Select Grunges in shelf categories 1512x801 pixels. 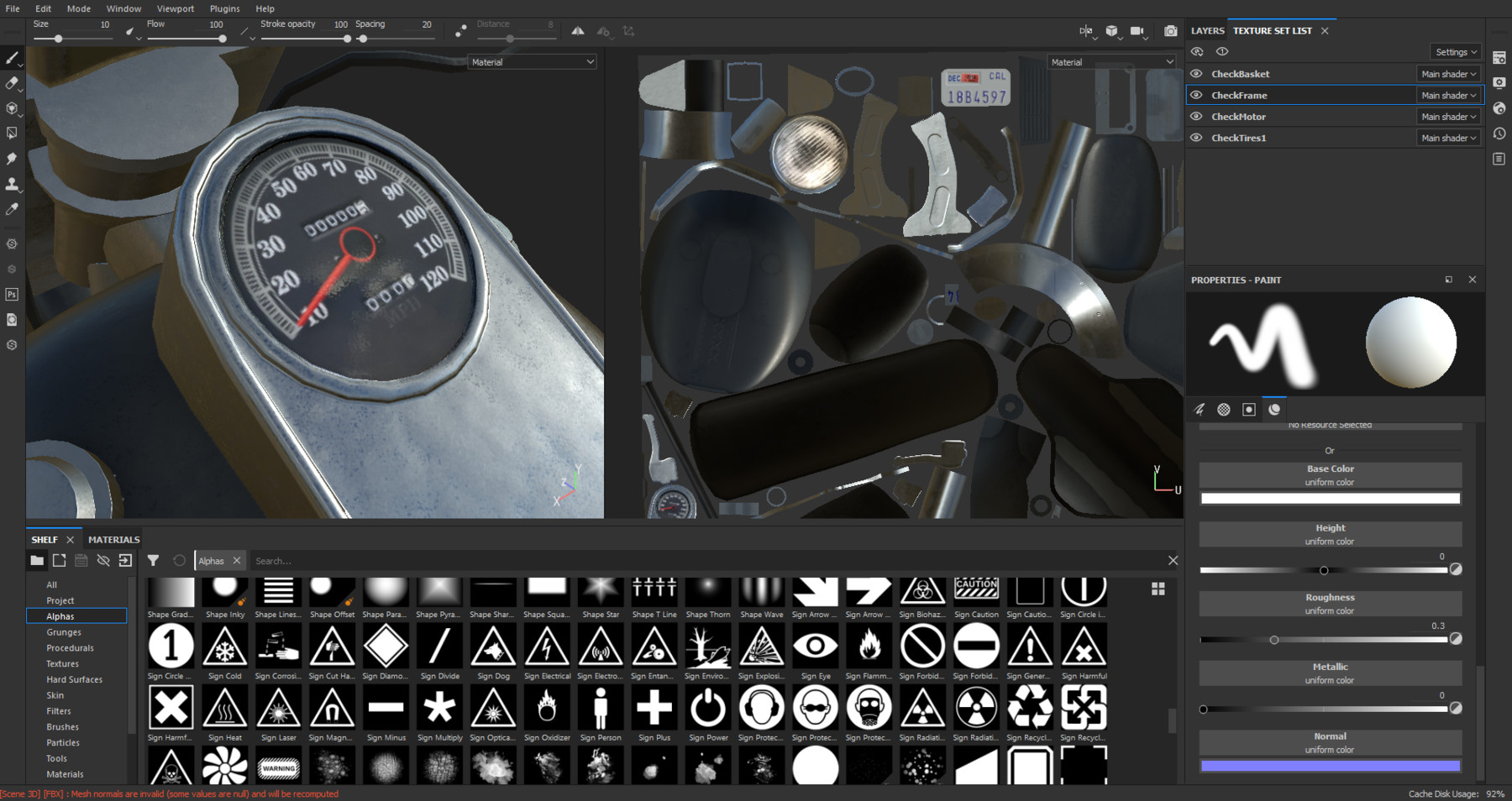point(64,632)
